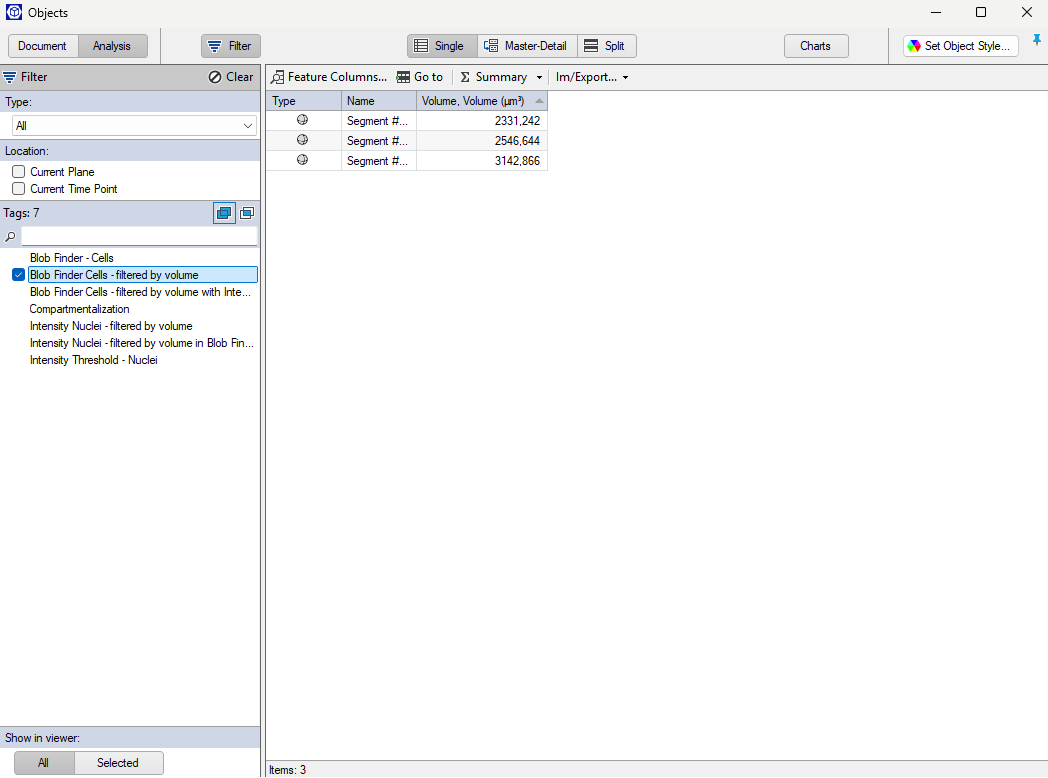Click the Summary sigma icon
1048x778 pixels.
click(466, 77)
